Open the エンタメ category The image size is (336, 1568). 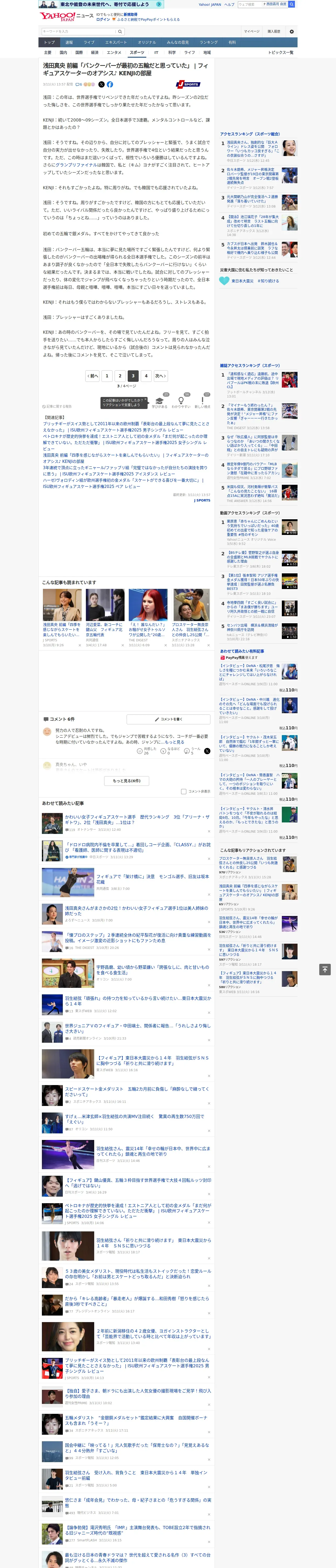point(114,52)
